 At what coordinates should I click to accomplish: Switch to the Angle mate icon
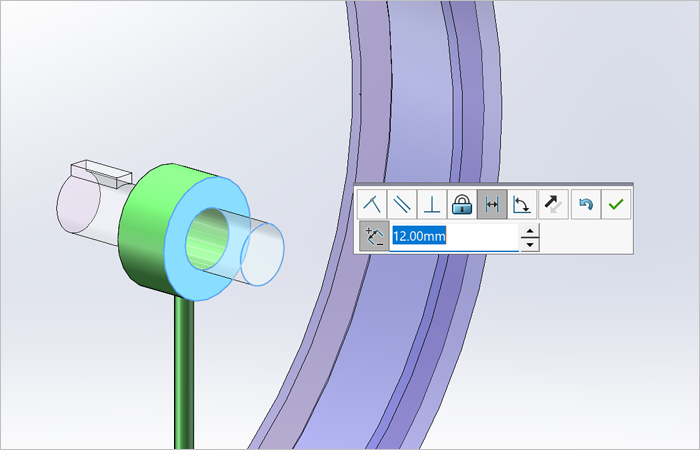pos(522,204)
